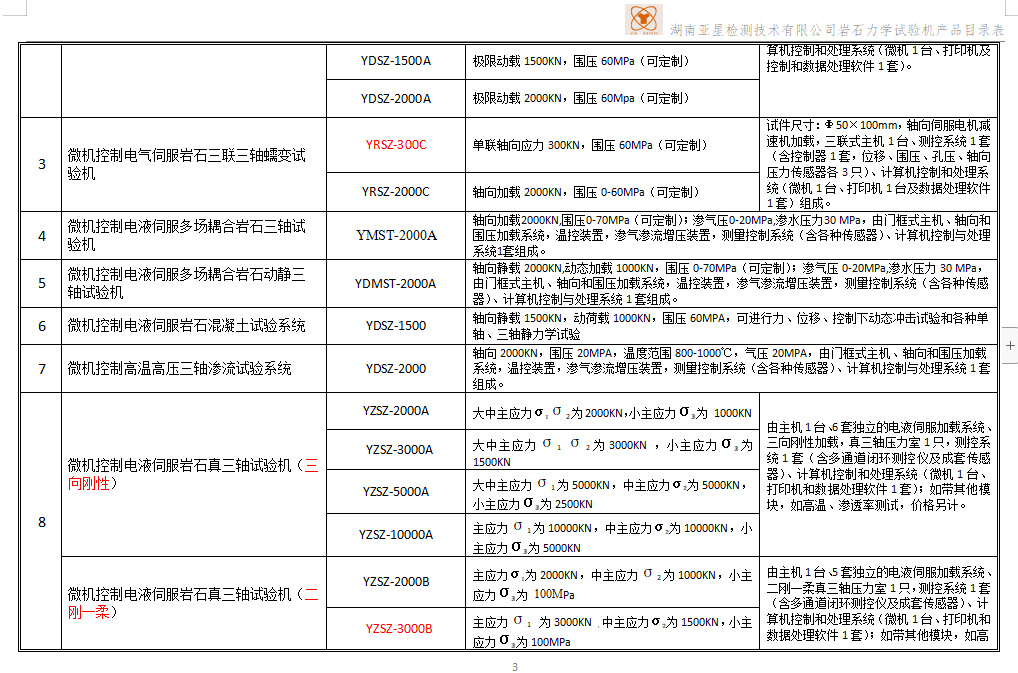Click the YDSZ-1500A model cell
Viewport: 1018px width, 673px height.
pyautogui.click(x=396, y=61)
